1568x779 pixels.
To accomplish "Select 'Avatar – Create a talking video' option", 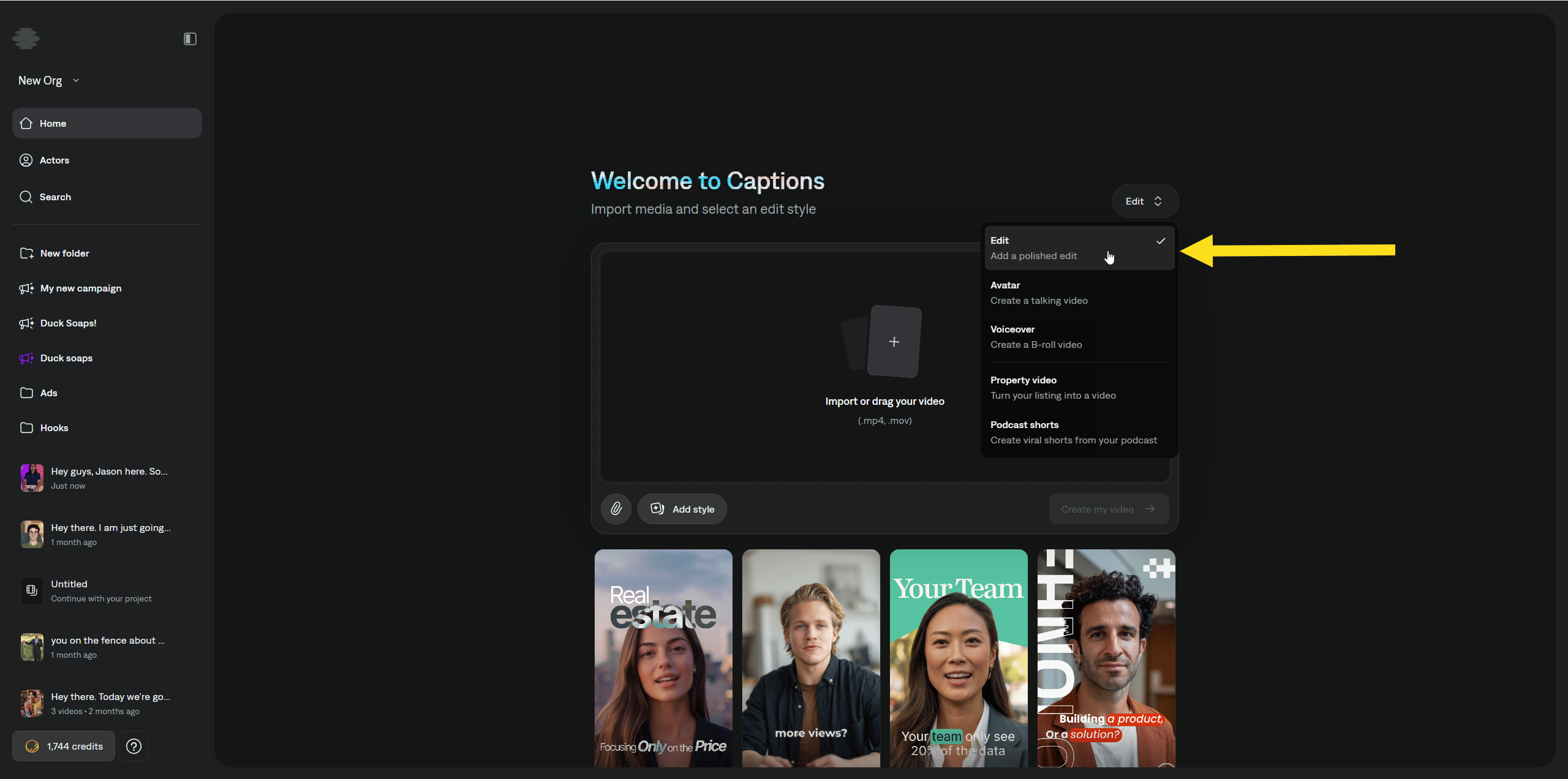I will pos(1079,293).
